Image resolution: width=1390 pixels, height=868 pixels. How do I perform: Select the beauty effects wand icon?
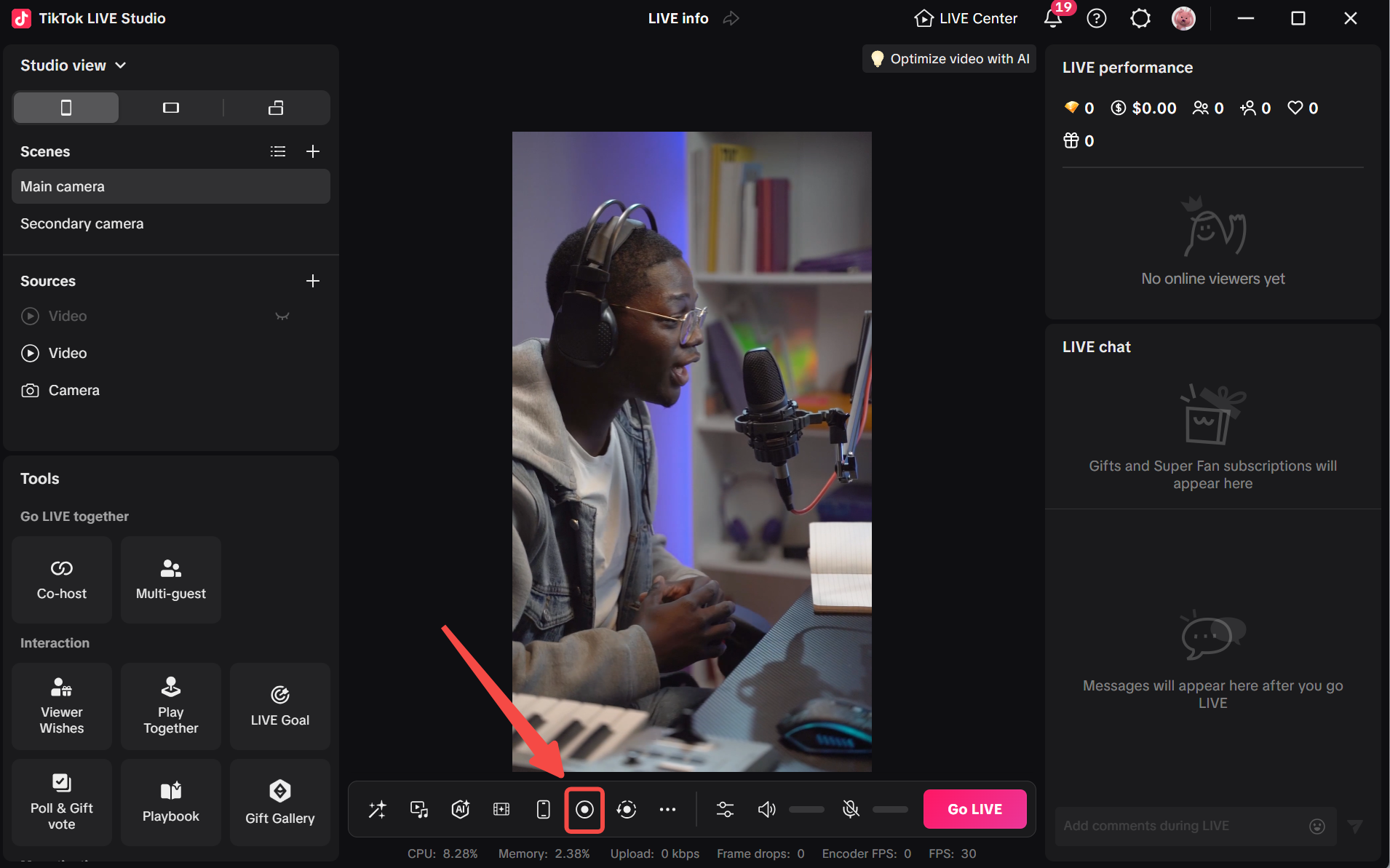click(x=377, y=809)
